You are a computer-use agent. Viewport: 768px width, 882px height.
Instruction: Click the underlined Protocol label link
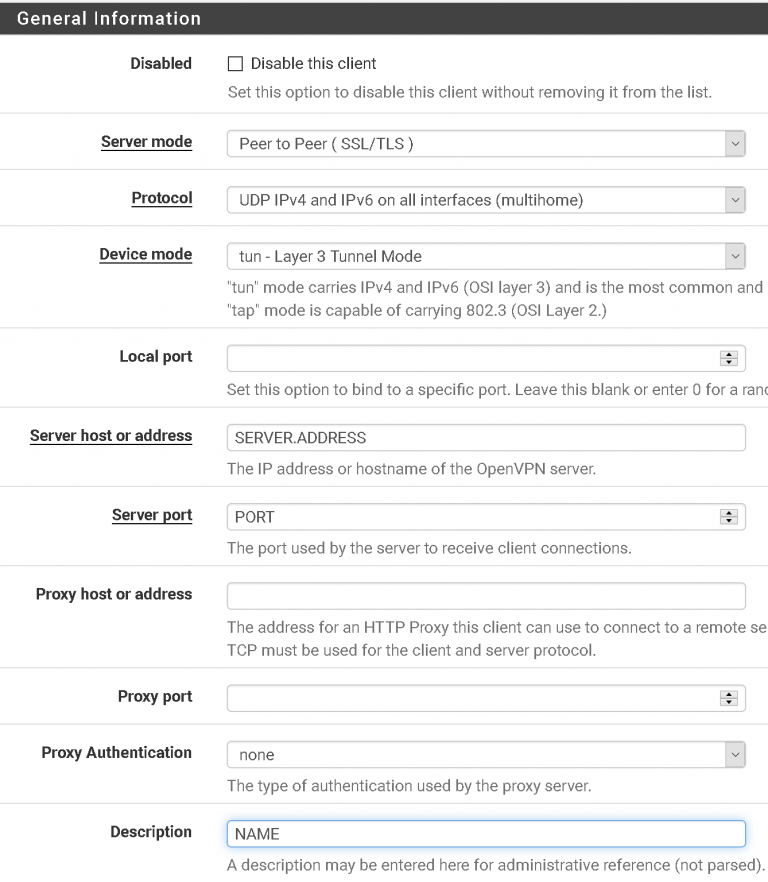pyautogui.click(x=161, y=198)
